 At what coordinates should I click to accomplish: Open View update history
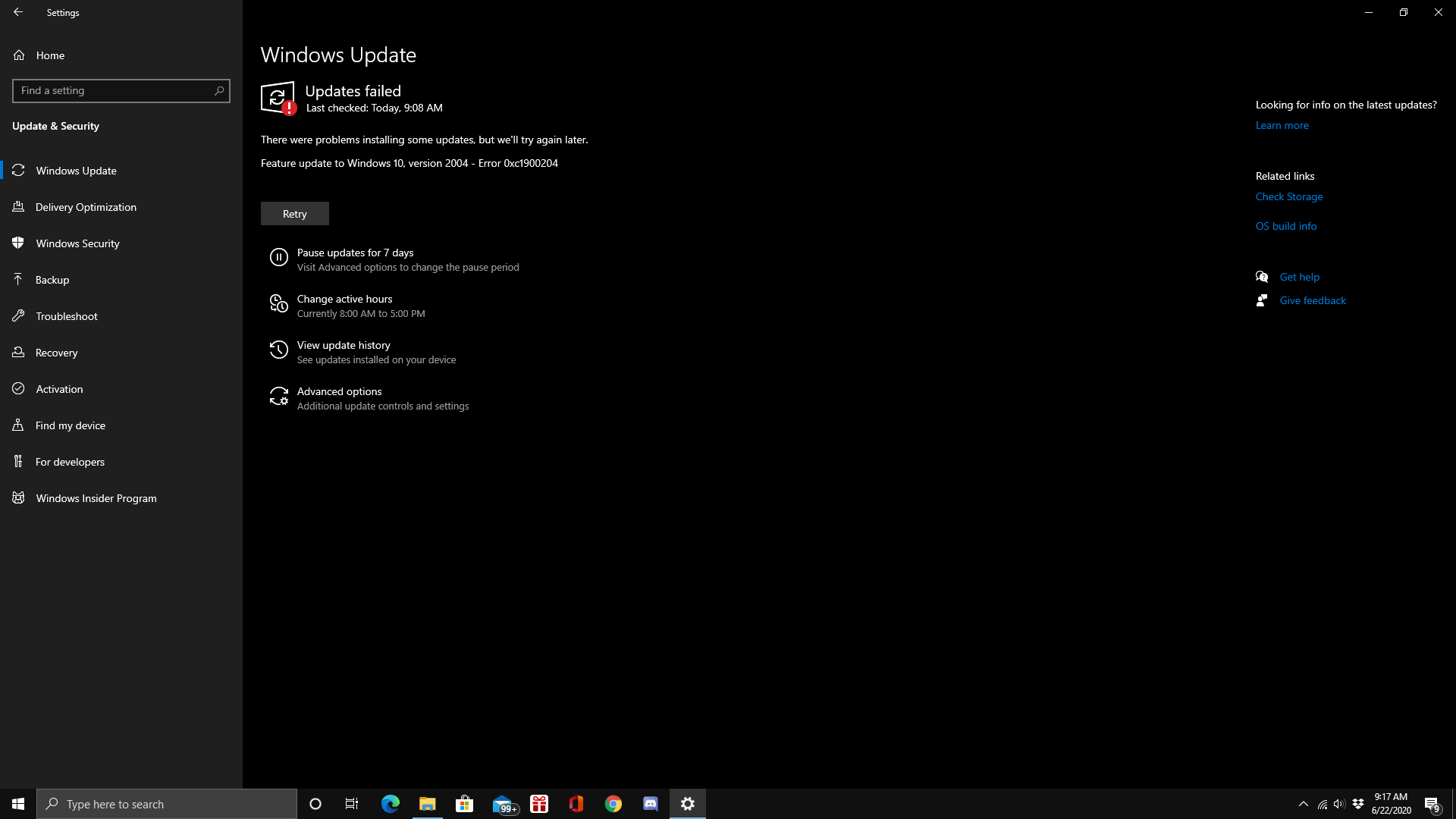[x=344, y=345]
